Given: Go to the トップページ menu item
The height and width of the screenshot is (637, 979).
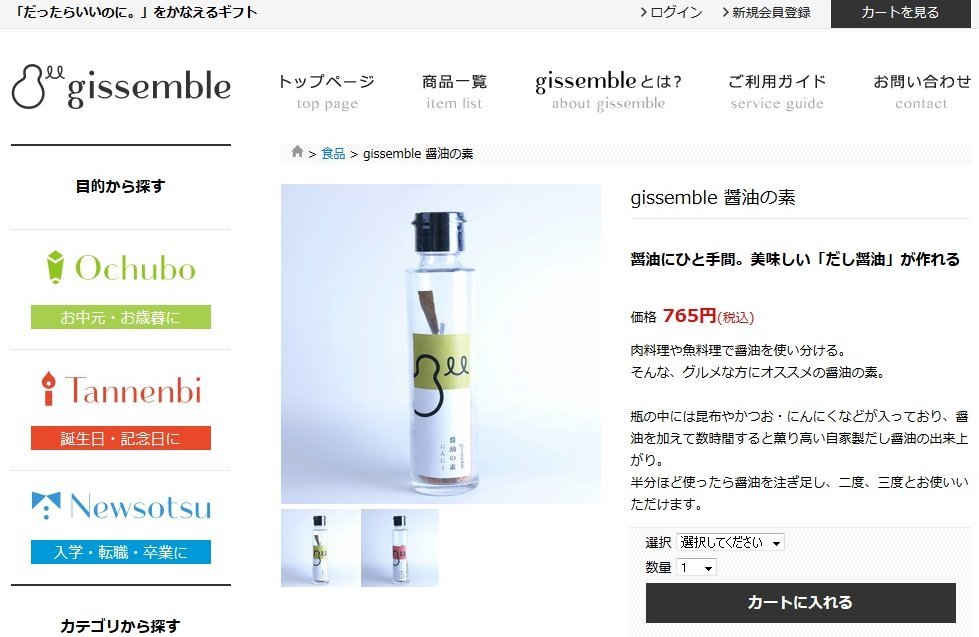Looking at the screenshot, I should click(327, 91).
